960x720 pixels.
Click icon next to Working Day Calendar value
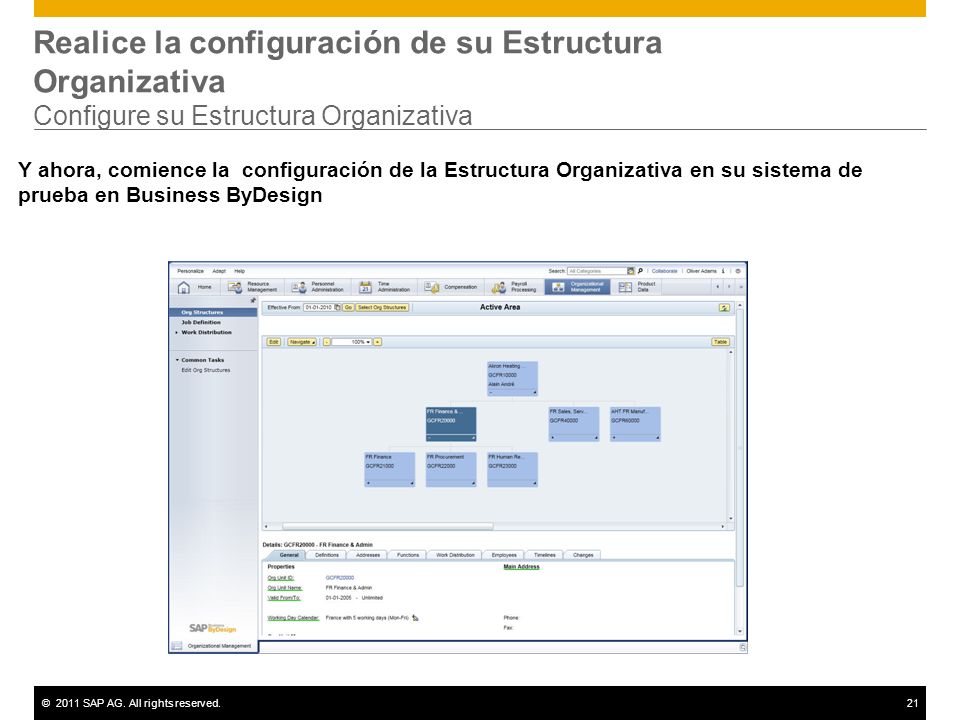pos(415,618)
